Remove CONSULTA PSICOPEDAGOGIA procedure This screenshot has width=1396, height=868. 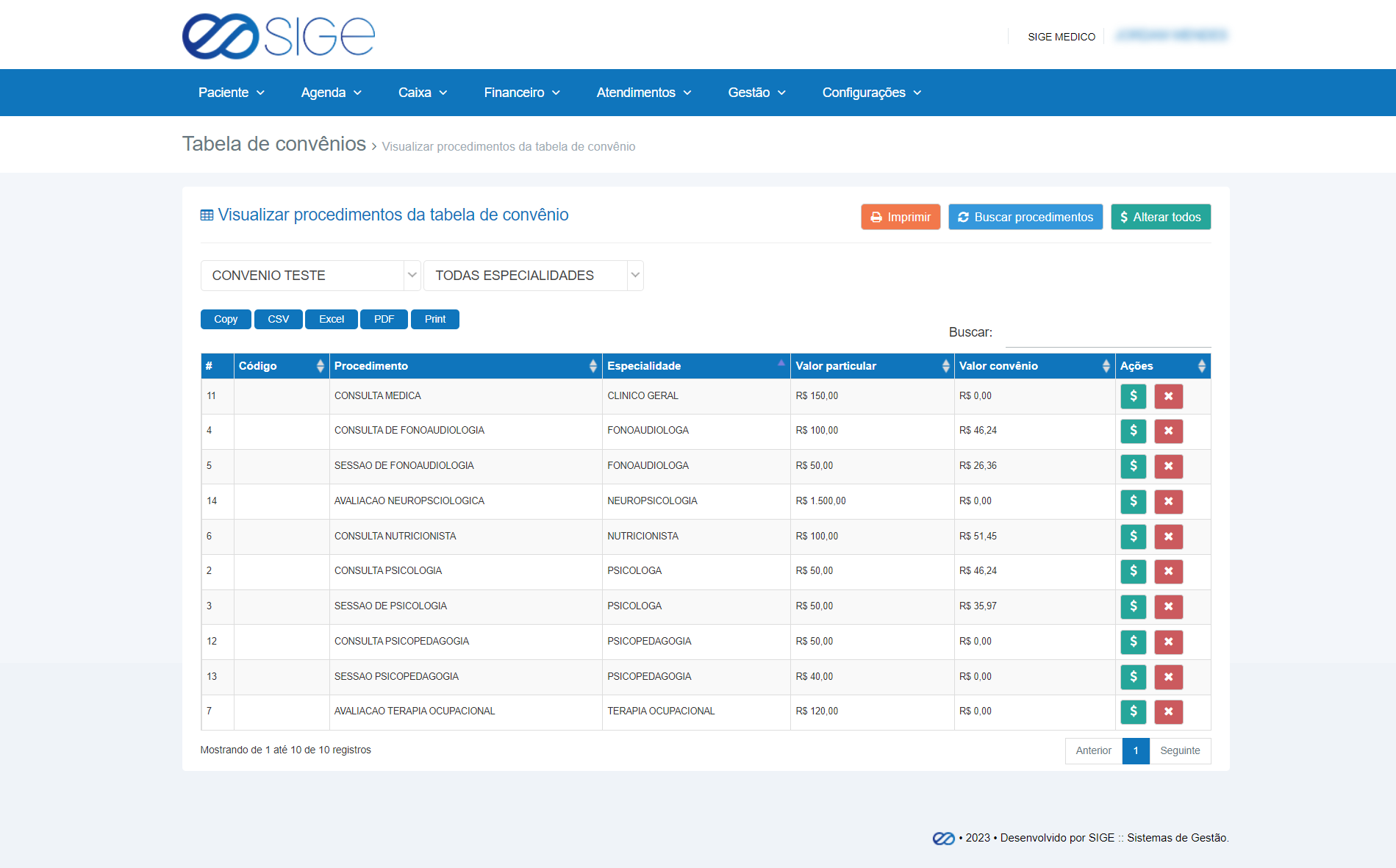(1168, 642)
